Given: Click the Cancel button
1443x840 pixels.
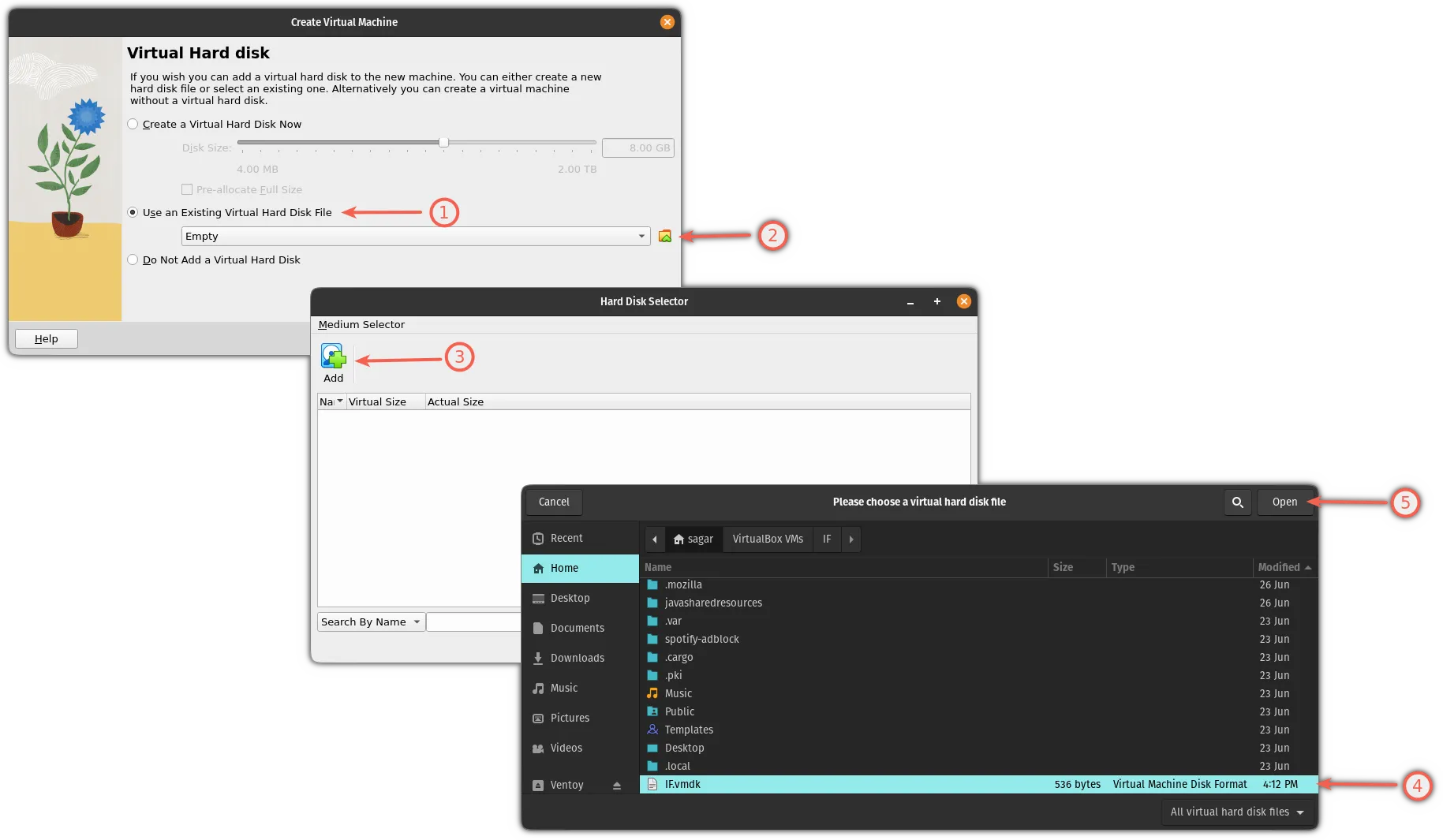Looking at the screenshot, I should click(x=553, y=502).
